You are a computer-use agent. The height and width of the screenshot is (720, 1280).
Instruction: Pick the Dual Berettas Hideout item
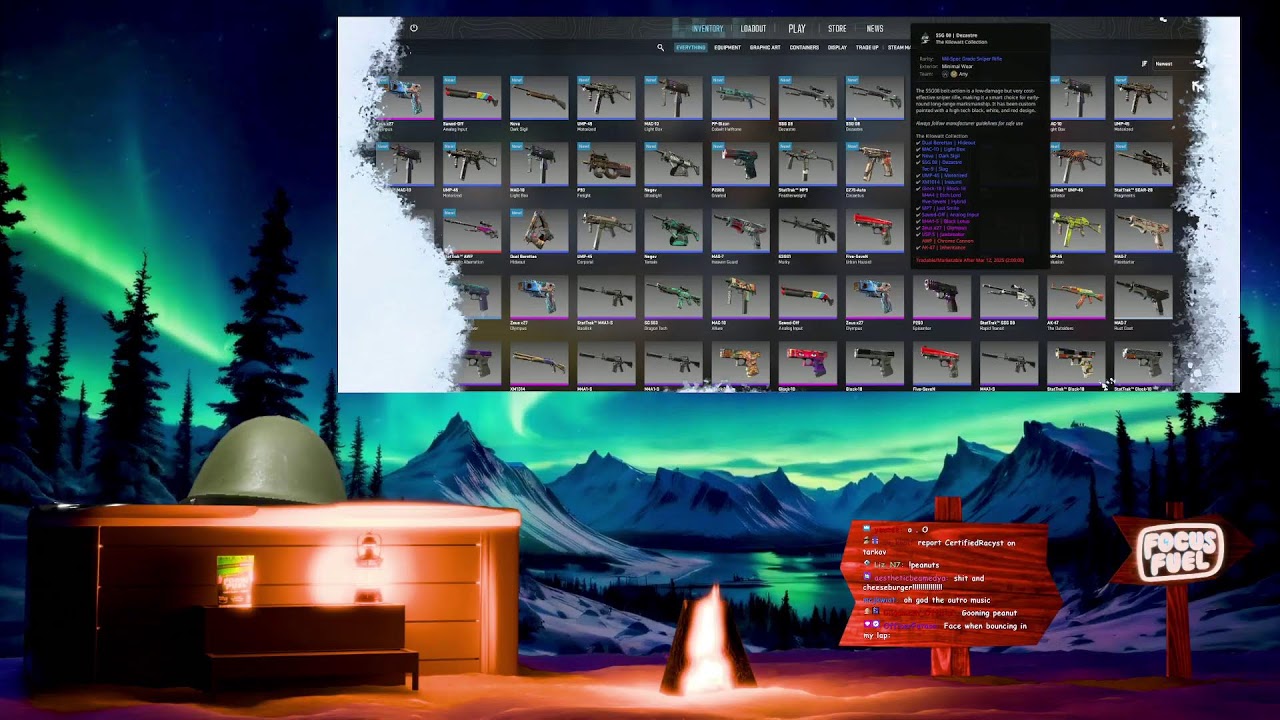tap(539, 236)
